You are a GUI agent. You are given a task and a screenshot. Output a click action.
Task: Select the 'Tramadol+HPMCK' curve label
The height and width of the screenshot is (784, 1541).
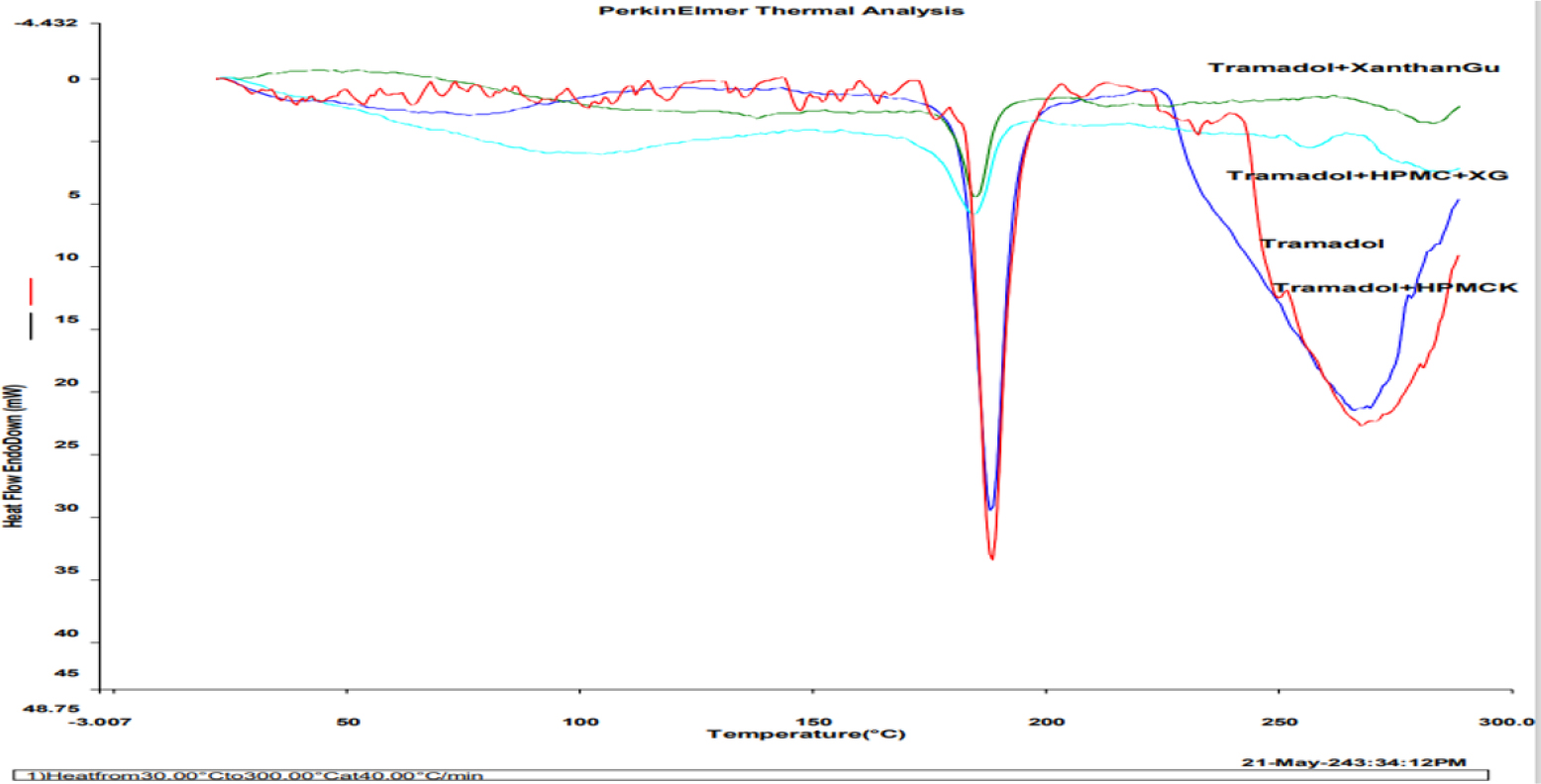(x=1395, y=288)
